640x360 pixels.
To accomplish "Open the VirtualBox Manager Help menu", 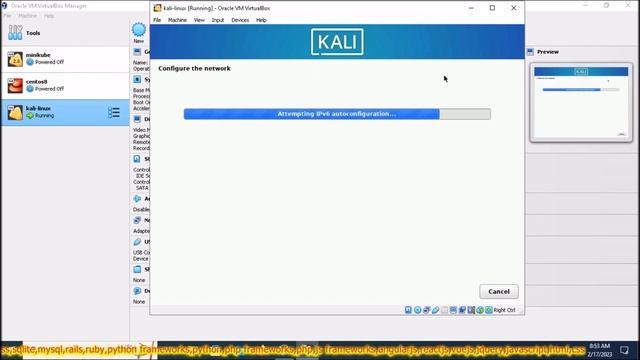I will (x=49, y=16).
